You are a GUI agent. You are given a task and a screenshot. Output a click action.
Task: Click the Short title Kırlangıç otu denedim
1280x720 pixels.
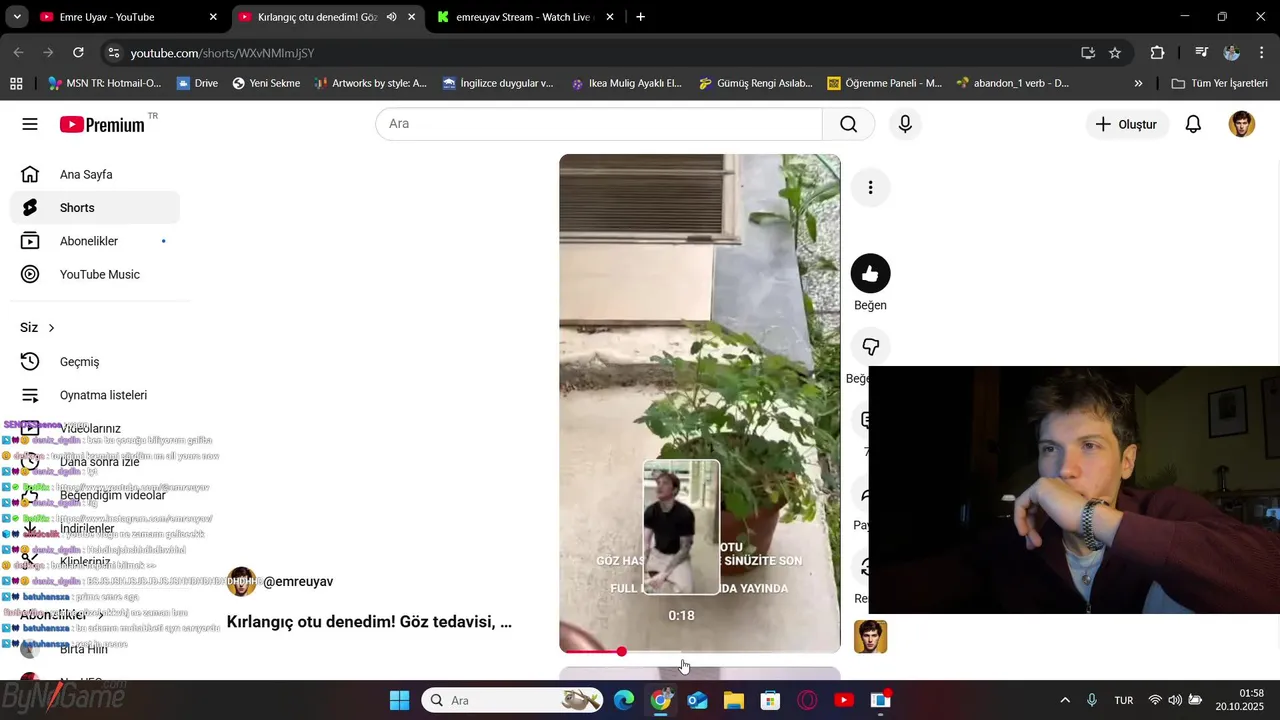pos(369,622)
